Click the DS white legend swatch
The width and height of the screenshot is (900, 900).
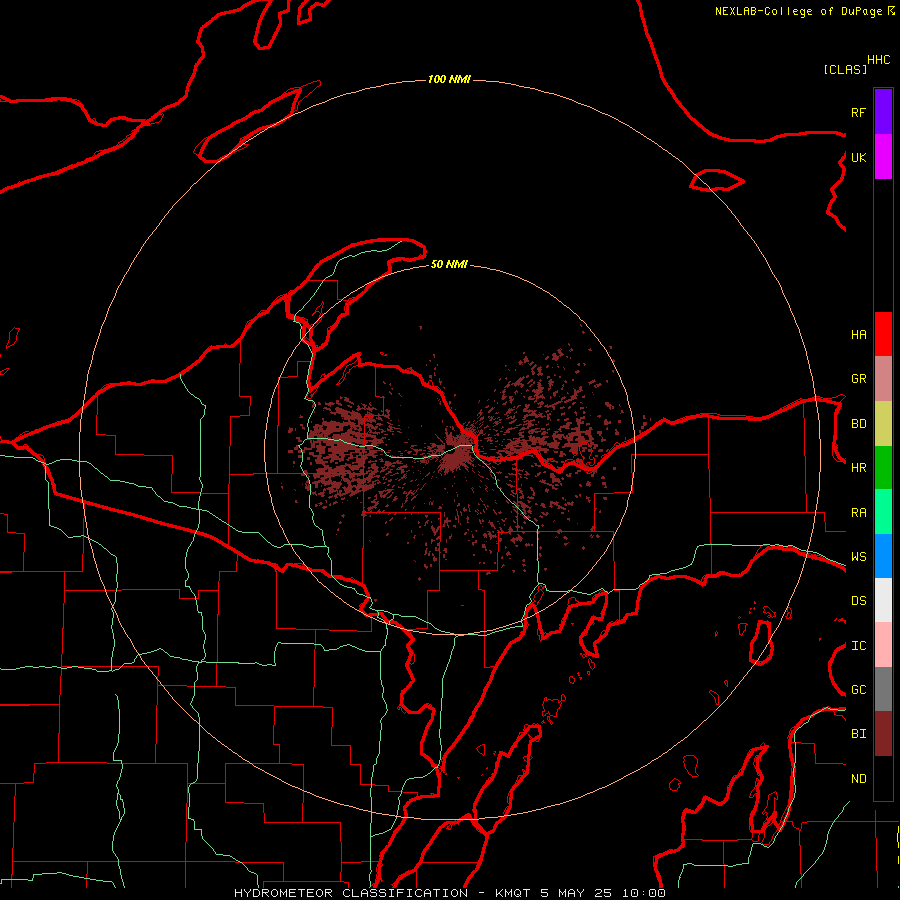(x=883, y=600)
